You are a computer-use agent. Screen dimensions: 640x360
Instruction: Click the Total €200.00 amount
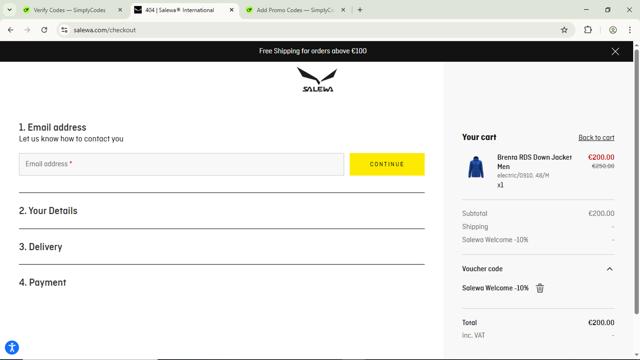coord(601,322)
